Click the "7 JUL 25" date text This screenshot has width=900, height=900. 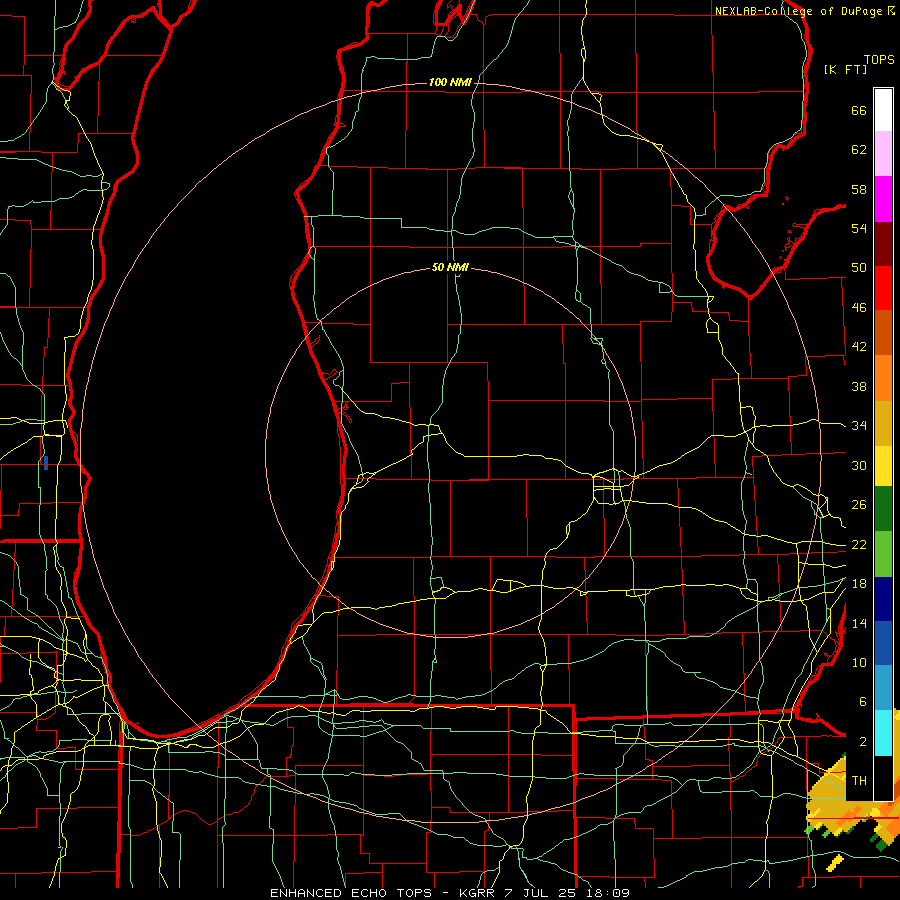(x=542, y=893)
